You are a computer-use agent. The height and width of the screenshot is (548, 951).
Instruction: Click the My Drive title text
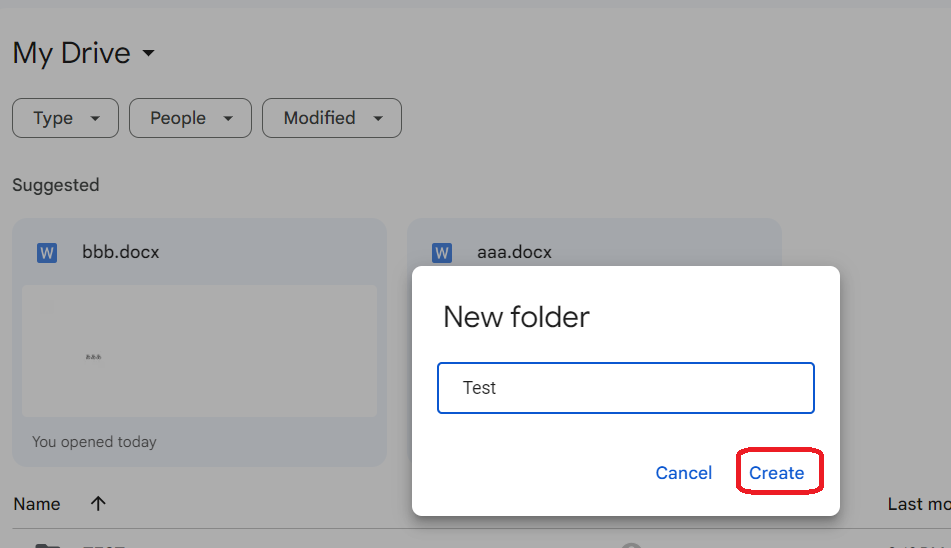[x=72, y=53]
